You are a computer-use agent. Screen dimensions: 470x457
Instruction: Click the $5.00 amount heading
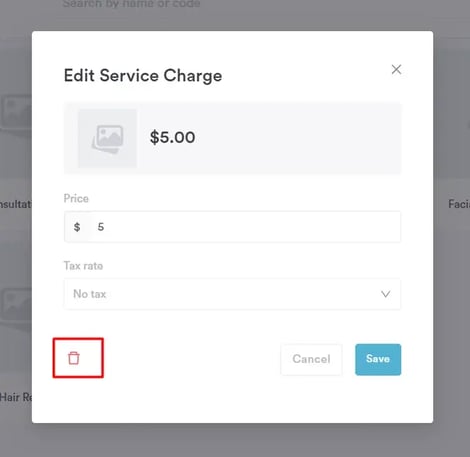click(172, 137)
